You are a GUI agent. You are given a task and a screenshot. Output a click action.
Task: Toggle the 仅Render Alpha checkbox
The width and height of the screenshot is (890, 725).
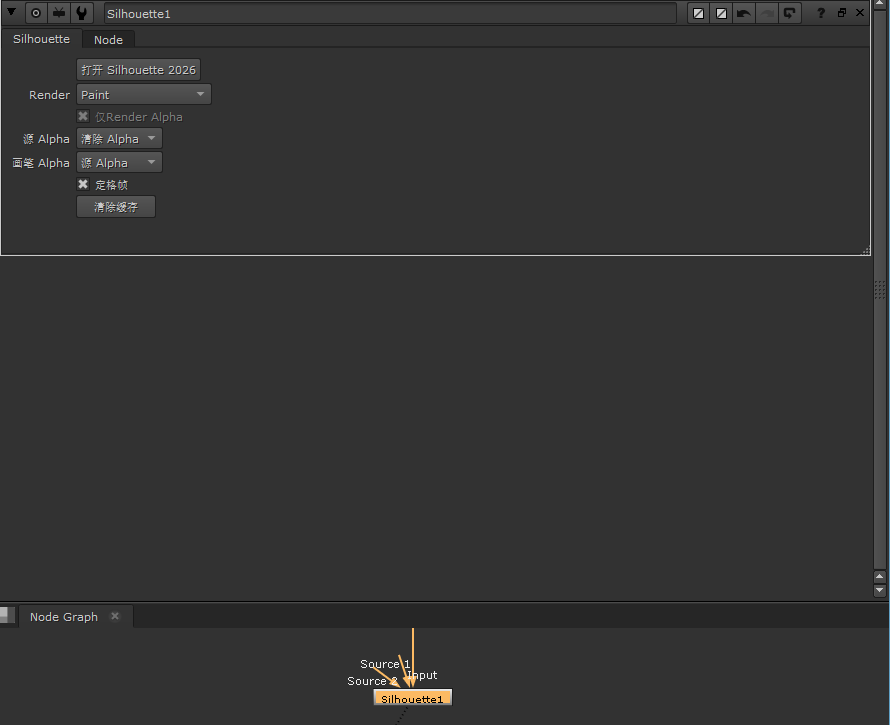pyautogui.click(x=83, y=116)
